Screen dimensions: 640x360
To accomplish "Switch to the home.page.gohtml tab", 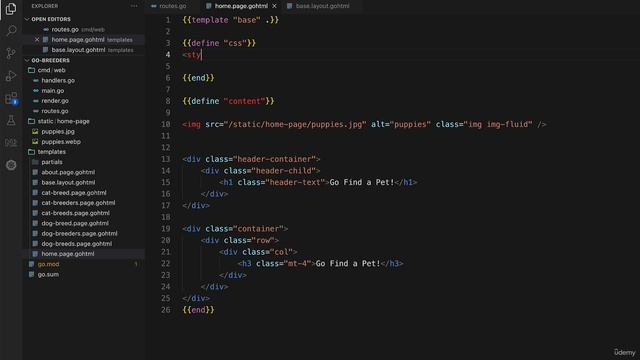I will click(x=241, y=6).
